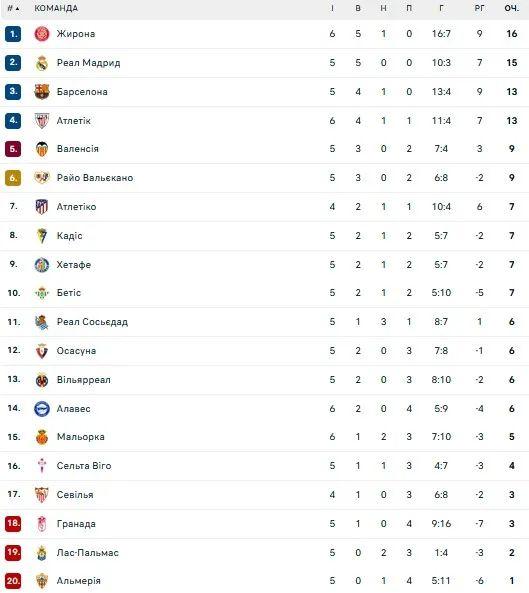Viewport: 529px width, 593px height.
Task: Click the Athletic Bilbao crest next to Атлетік
Action: (42, 121)
